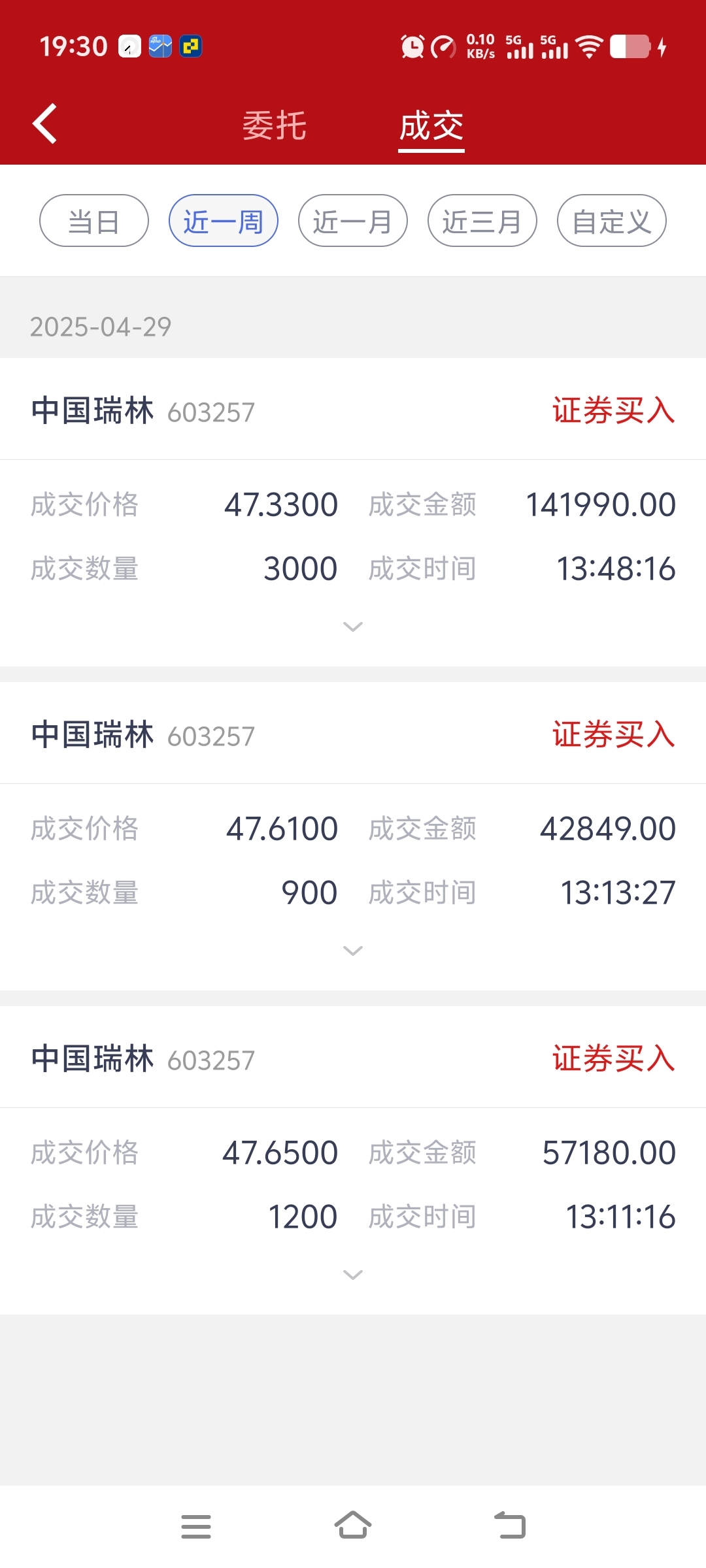Open the 自定义 custom date range
706x1568 pixels.
click(x=612, y=221)
